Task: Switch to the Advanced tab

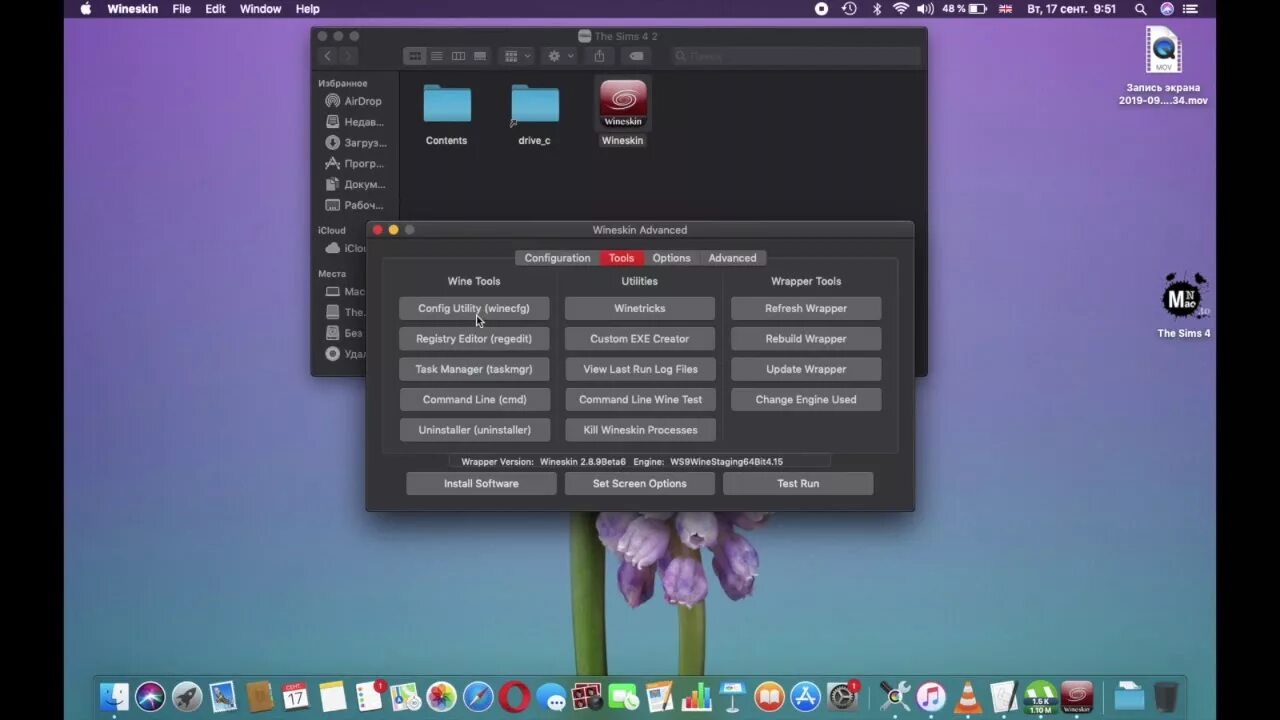Action: (732, 258)
